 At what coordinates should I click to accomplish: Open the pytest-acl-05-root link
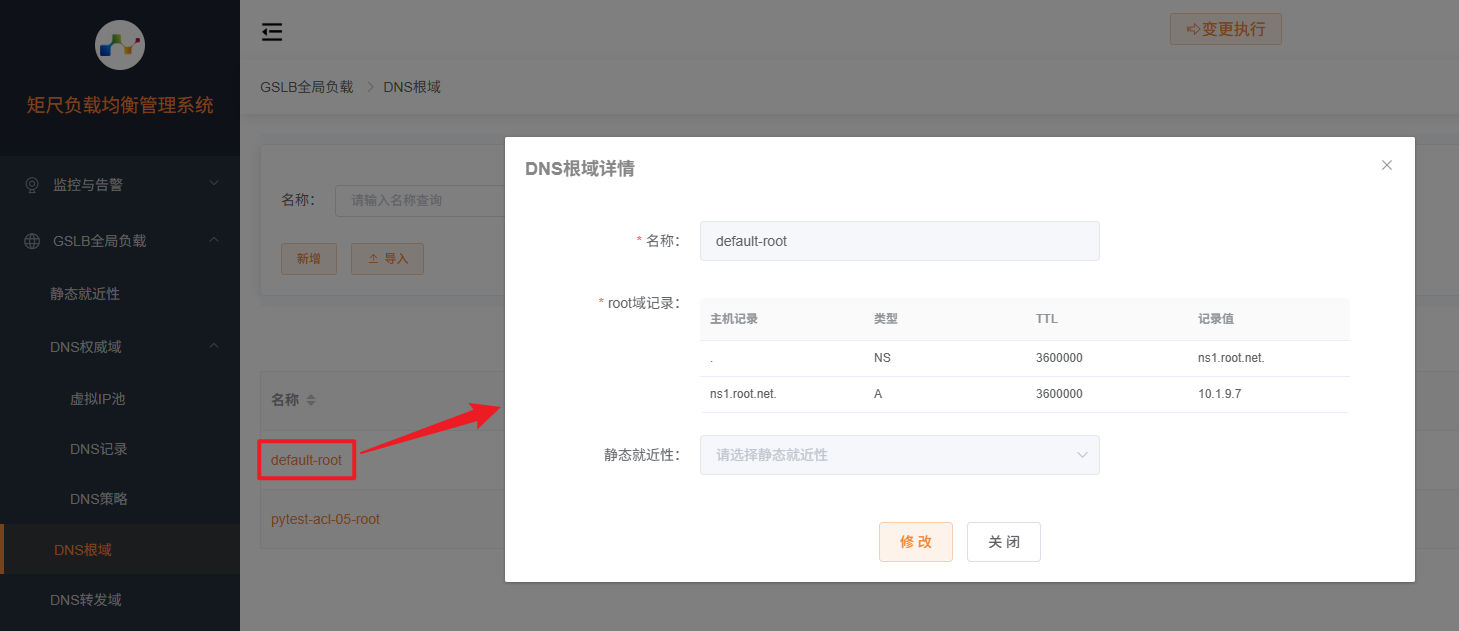pos(325,519)
